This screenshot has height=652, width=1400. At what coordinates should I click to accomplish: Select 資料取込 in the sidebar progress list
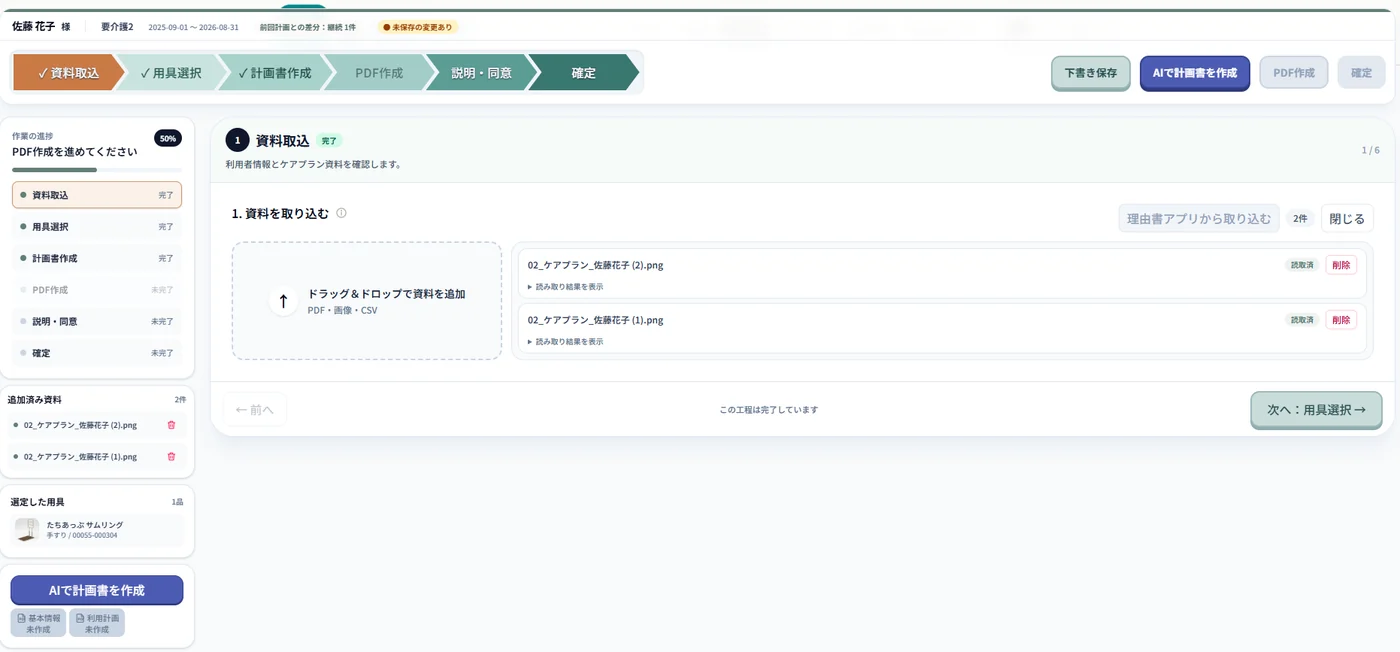(x=97, y=195)
